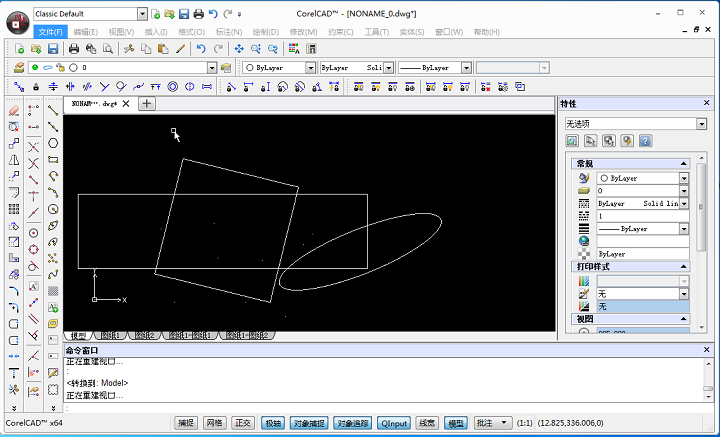Select the Ellipse draw tool

click(x=53, y=226)
